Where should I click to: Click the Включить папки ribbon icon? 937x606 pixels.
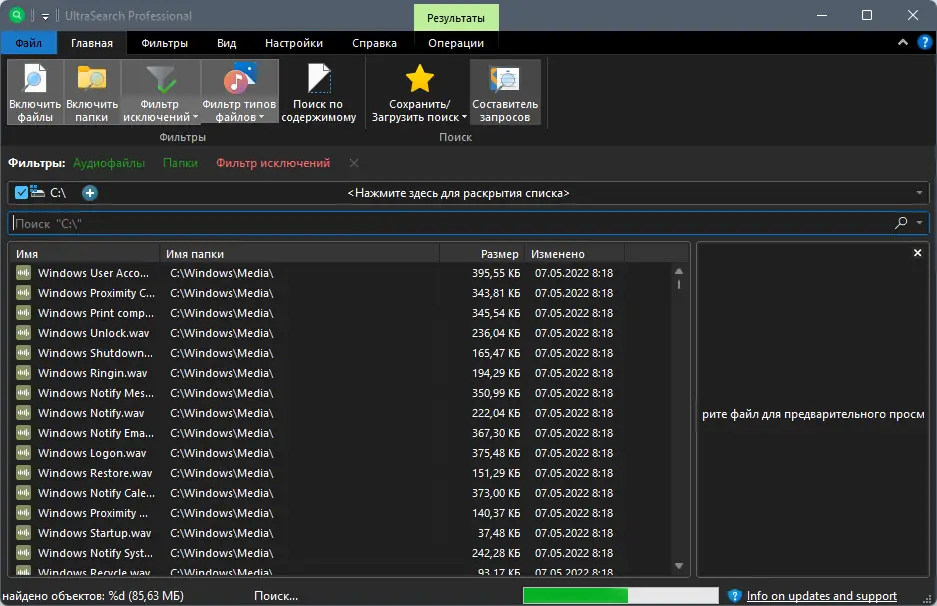coord(91,92)
